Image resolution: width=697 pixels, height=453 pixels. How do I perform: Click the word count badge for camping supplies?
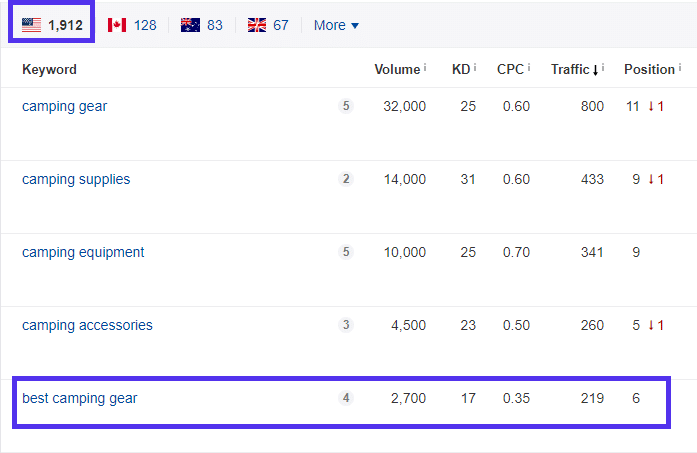pos(346,179)
